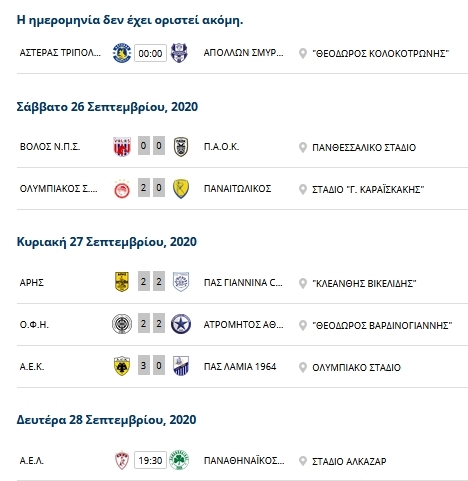Select the P.A.O.K. team crest
Image resolution: width=468 pixels, height=481 pixels.
(x=181, y=147)
